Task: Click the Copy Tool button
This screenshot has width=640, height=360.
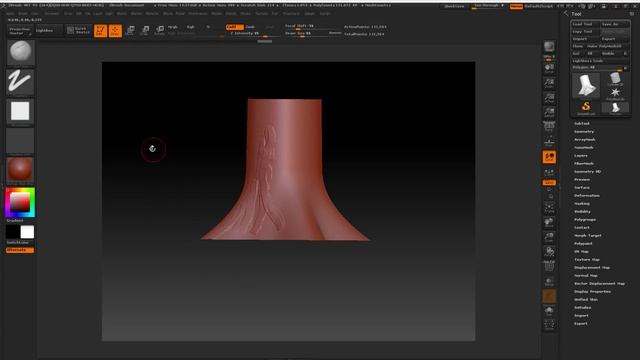Action: click(x=585, y=31)
